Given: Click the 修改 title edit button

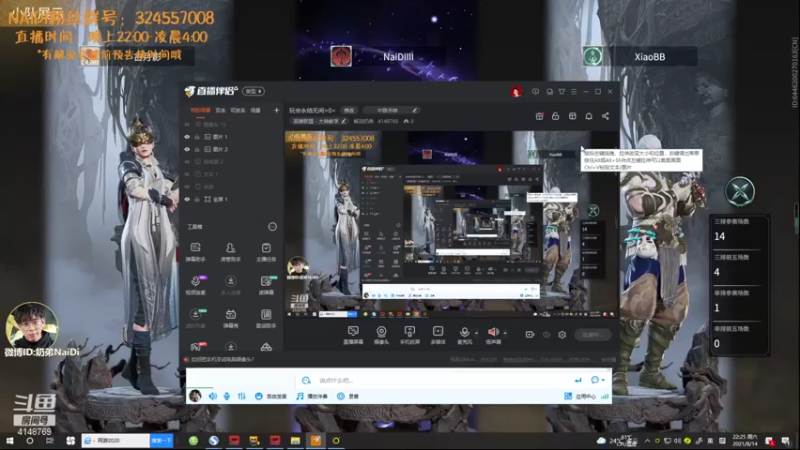Looking at the screenshot, I should point(349,110).
